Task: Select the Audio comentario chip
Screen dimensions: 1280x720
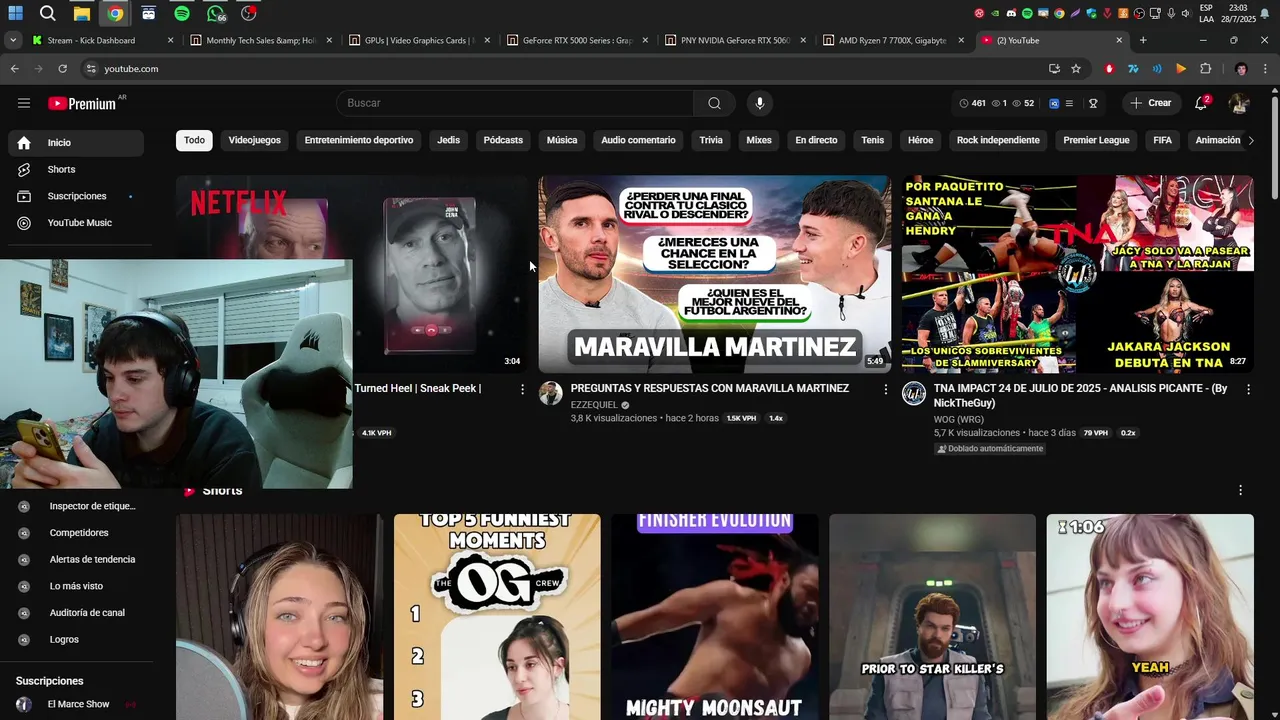Action: point(638,140)
